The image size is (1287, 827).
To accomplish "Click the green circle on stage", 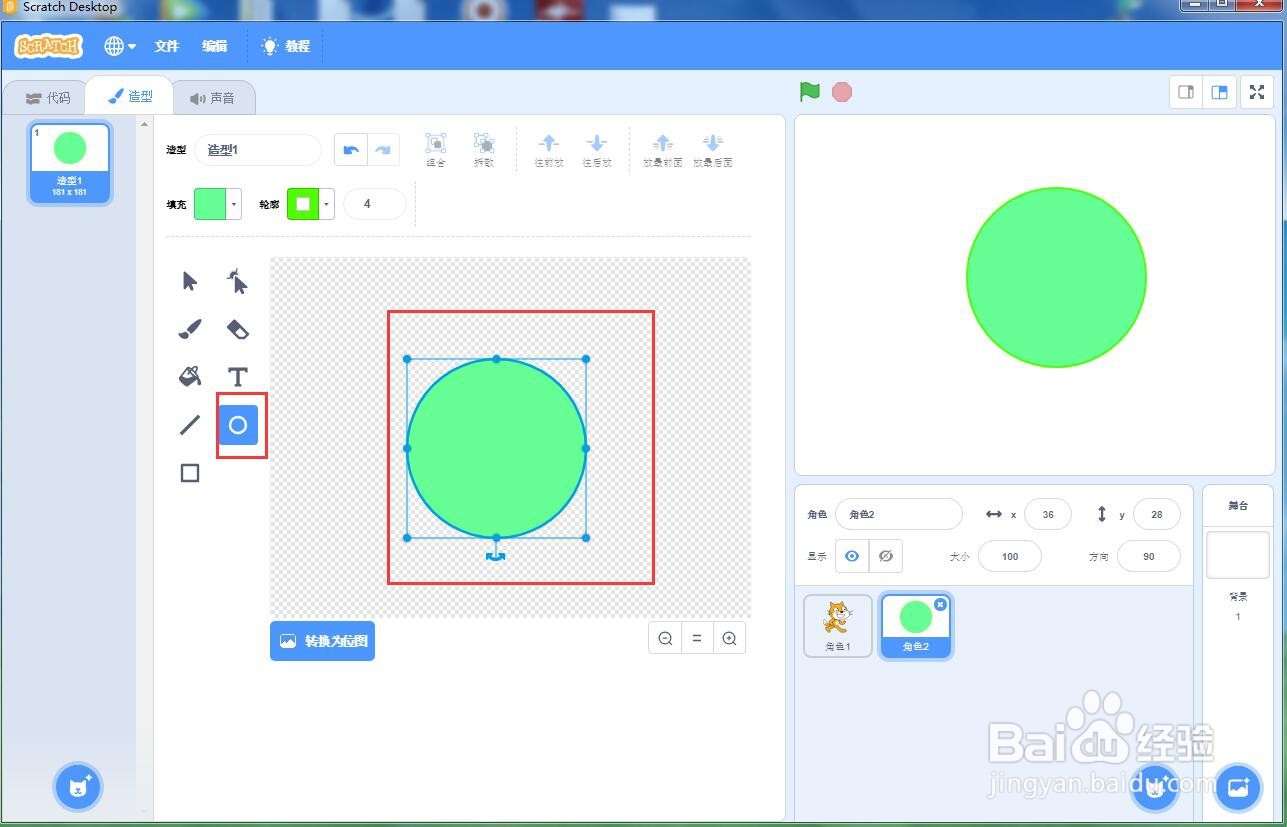I will click(1056, 278).
